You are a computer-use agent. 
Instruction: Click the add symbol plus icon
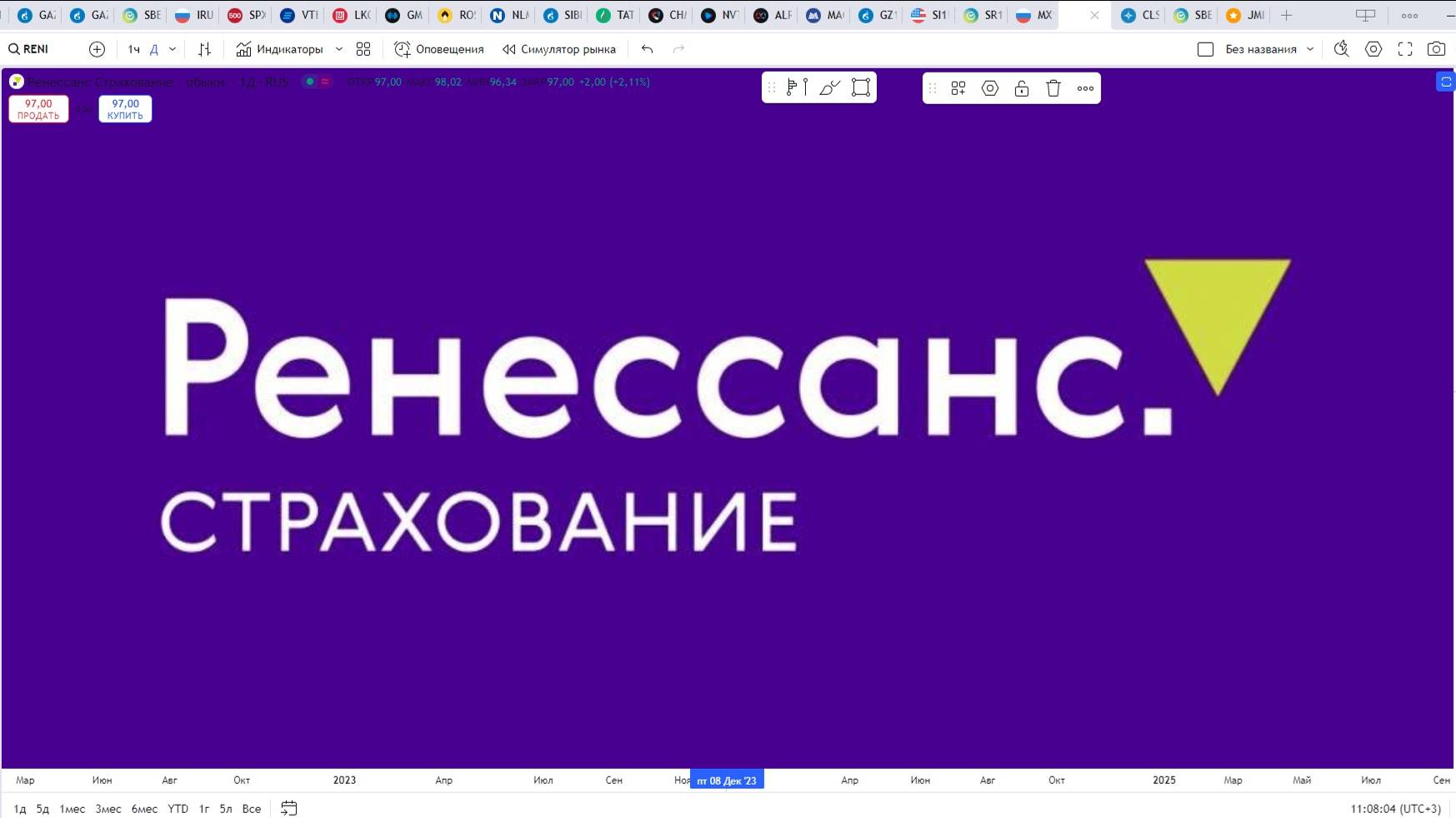pyautogui.click(x=97, y=49)
